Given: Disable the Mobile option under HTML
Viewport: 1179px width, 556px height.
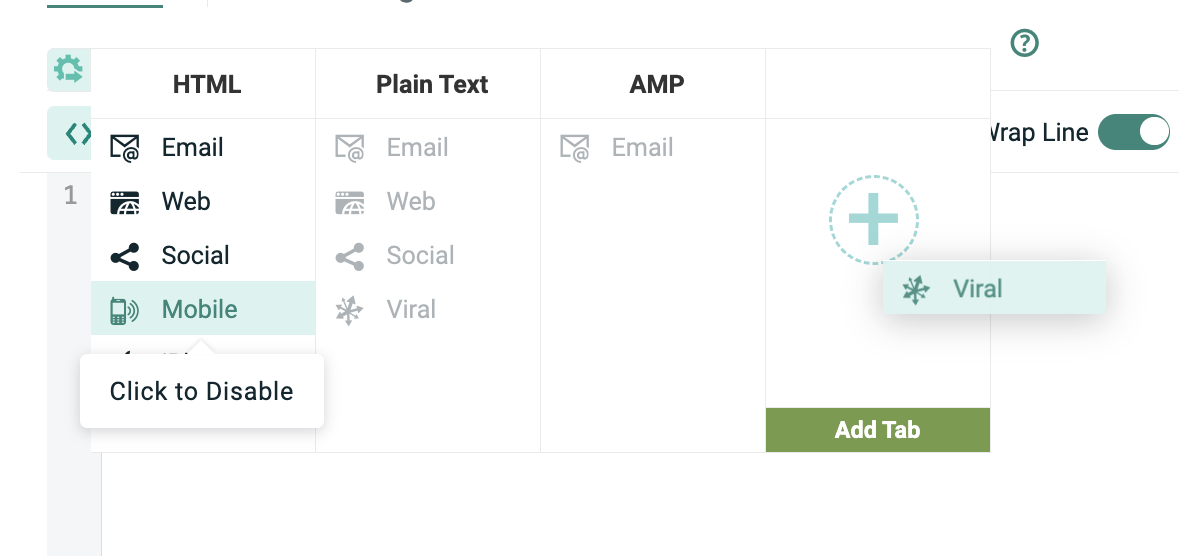Looking at the screenshot, I should coord(200,310).
